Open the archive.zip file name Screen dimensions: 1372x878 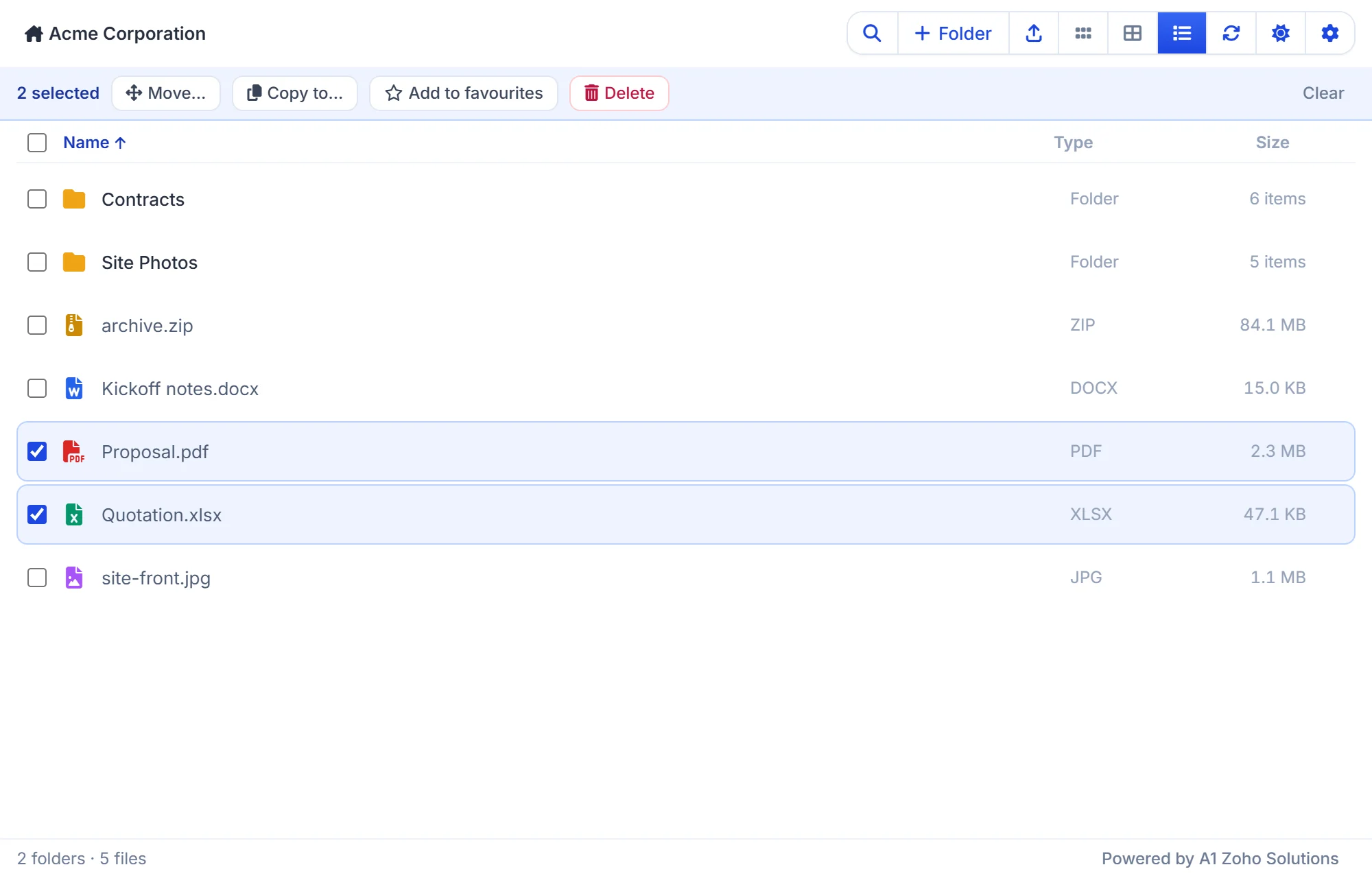coord(147,326)
